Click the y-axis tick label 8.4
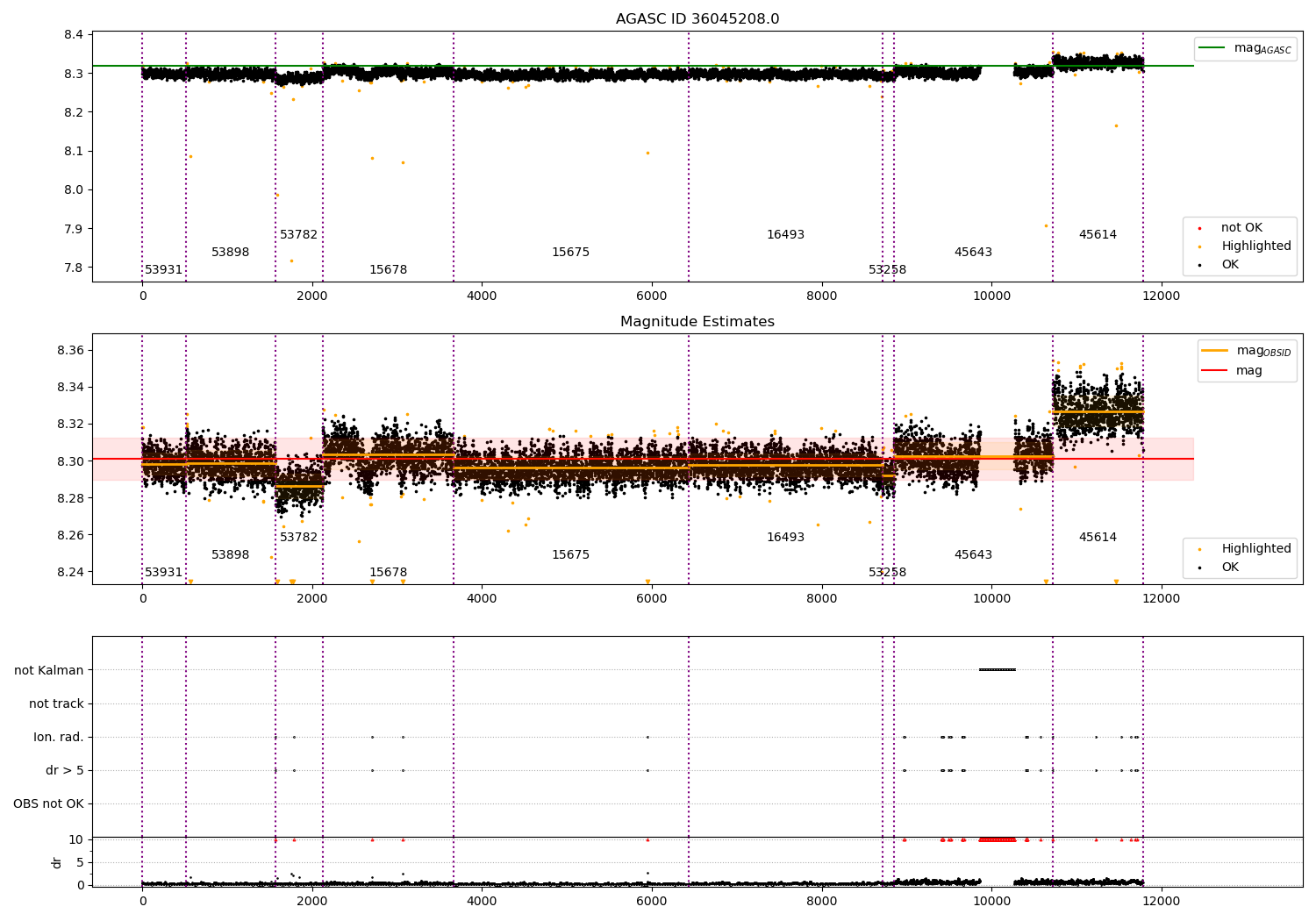Image resolution: width=1316 pixels, height=921 pixels. coord(74,35)
